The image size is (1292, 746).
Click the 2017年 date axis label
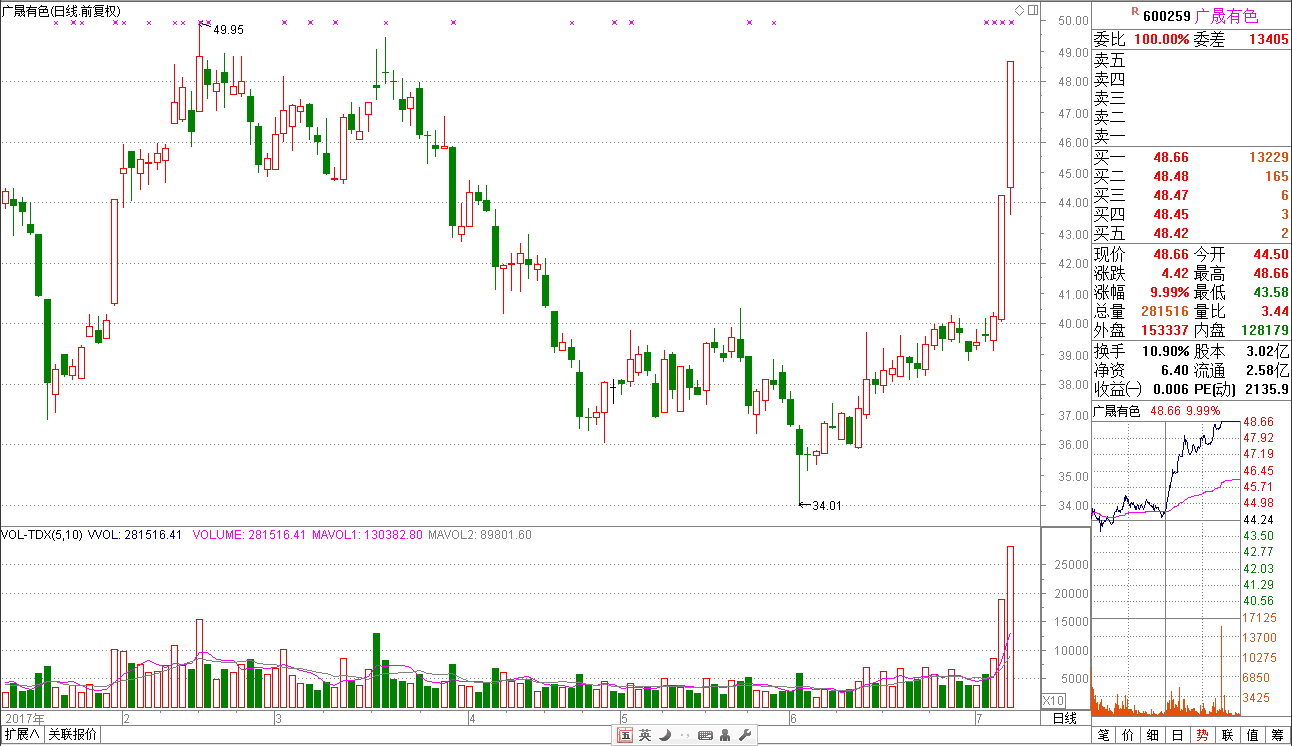pyautogui.click(x=25, y=718)
